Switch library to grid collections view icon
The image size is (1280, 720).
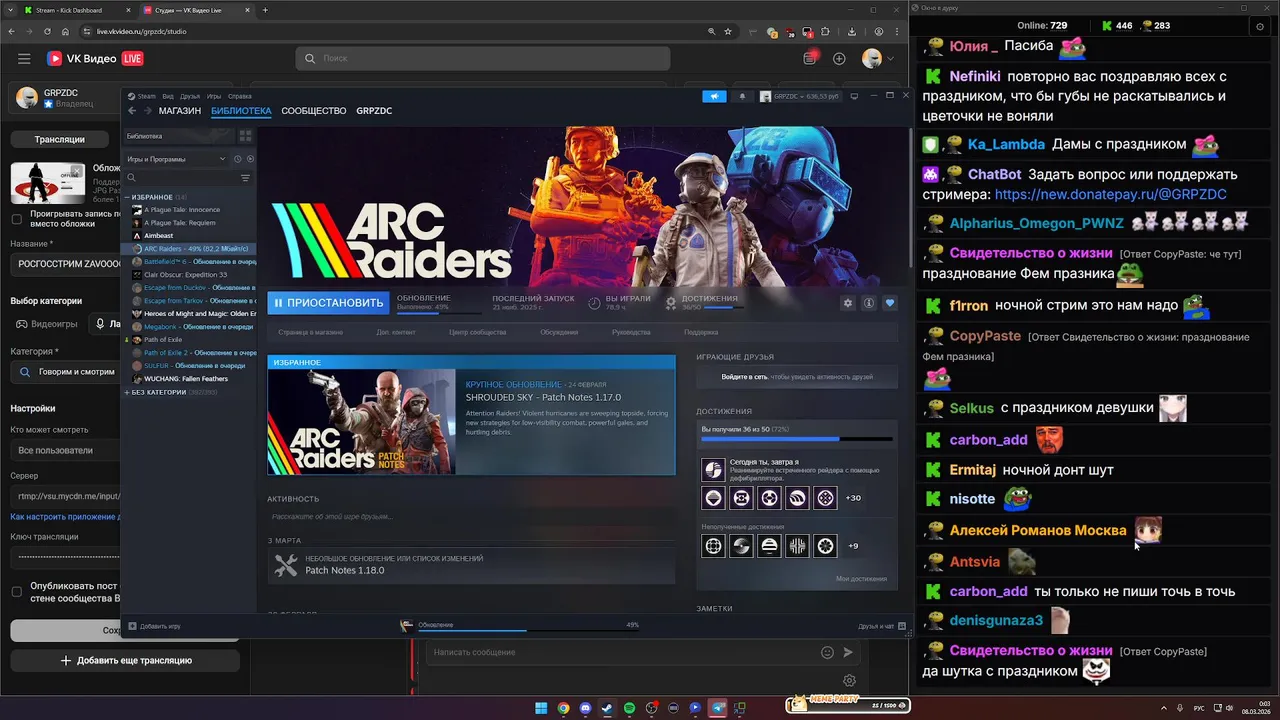245,135
